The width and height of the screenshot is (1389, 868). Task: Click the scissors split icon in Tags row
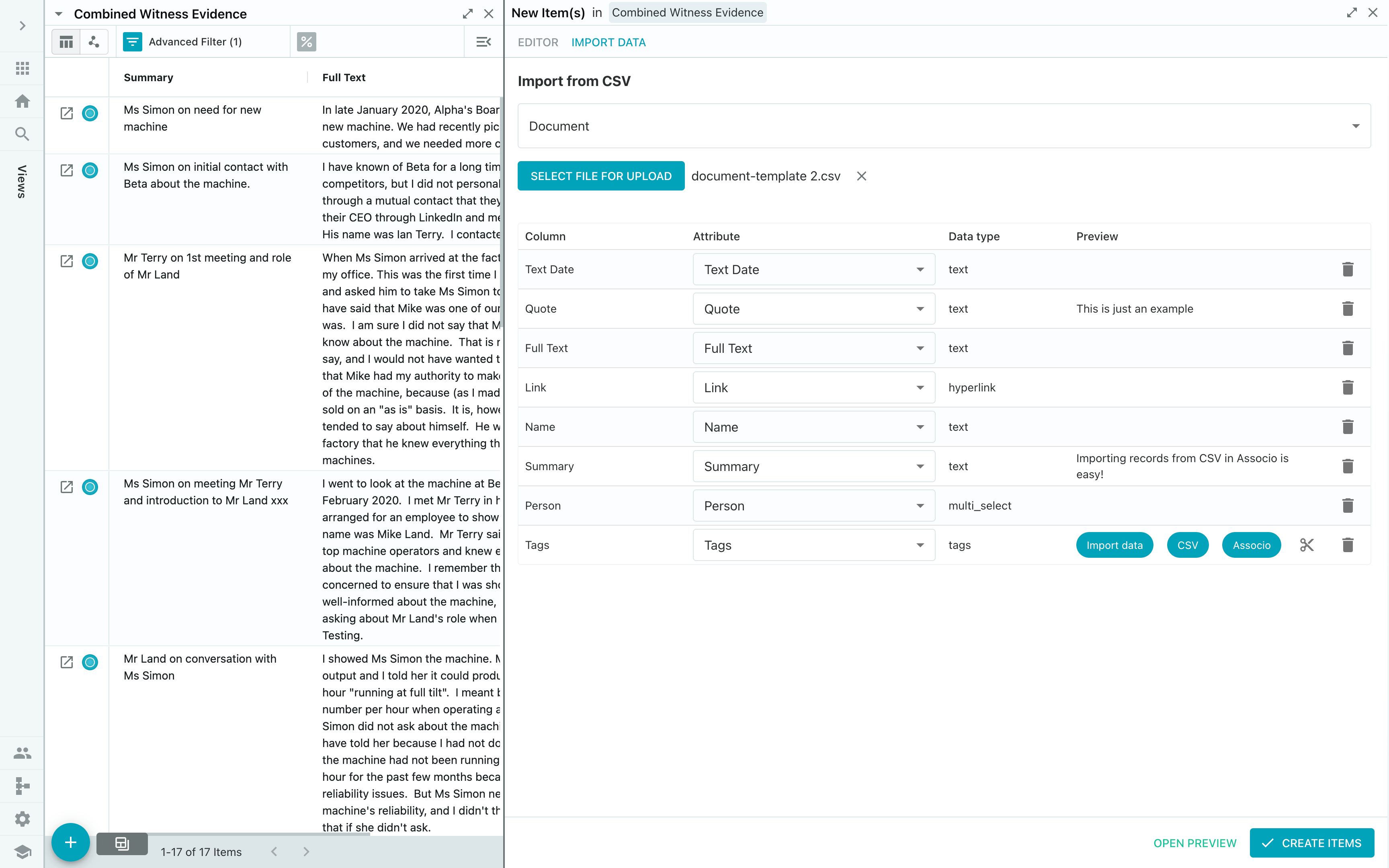click(x=1306, y=545)
